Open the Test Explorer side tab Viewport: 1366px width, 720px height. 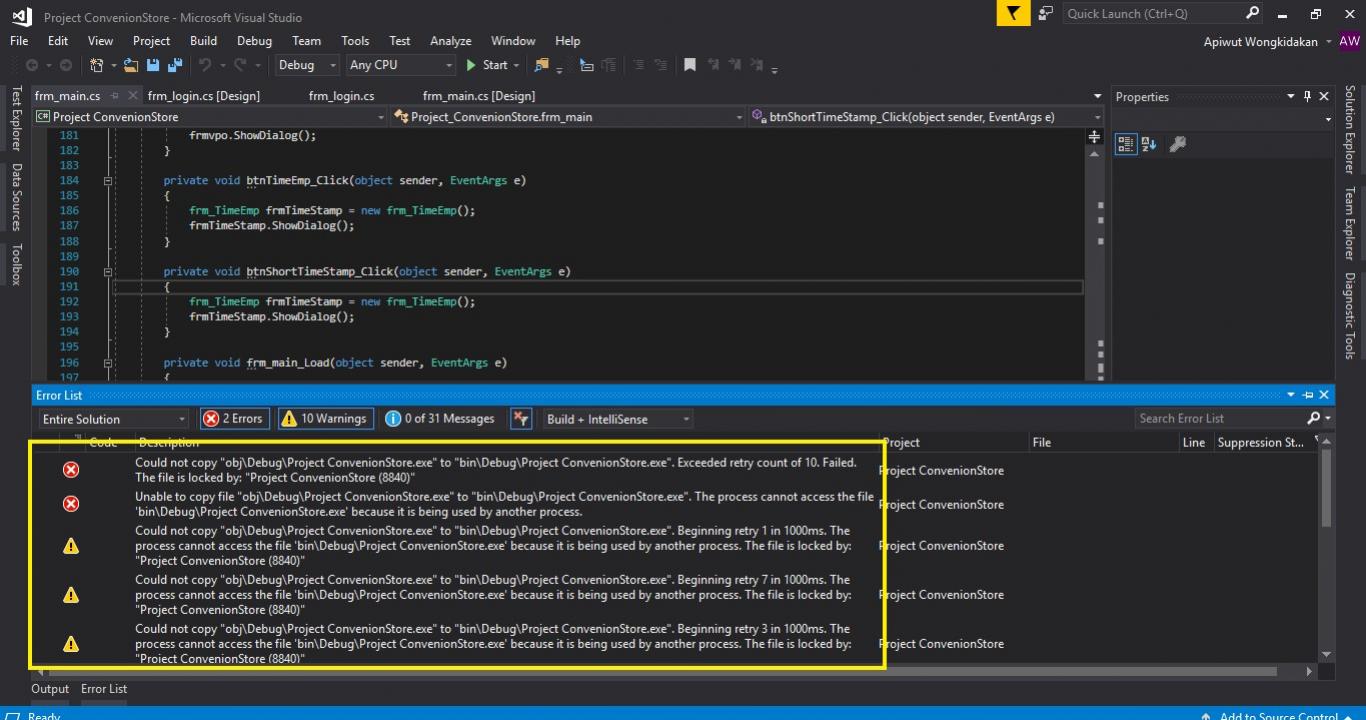[x=16, y=118]
